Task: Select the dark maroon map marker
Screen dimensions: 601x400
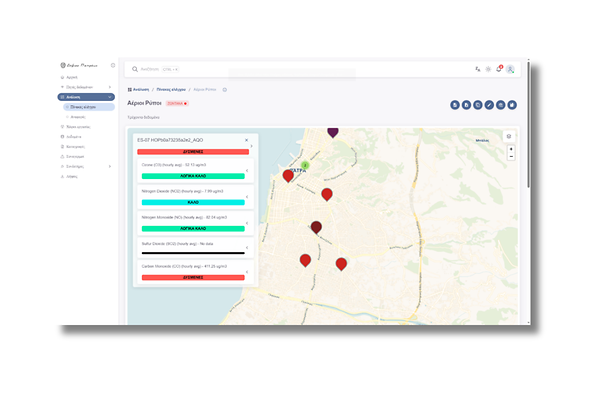Action: click(x=316, y=226)
